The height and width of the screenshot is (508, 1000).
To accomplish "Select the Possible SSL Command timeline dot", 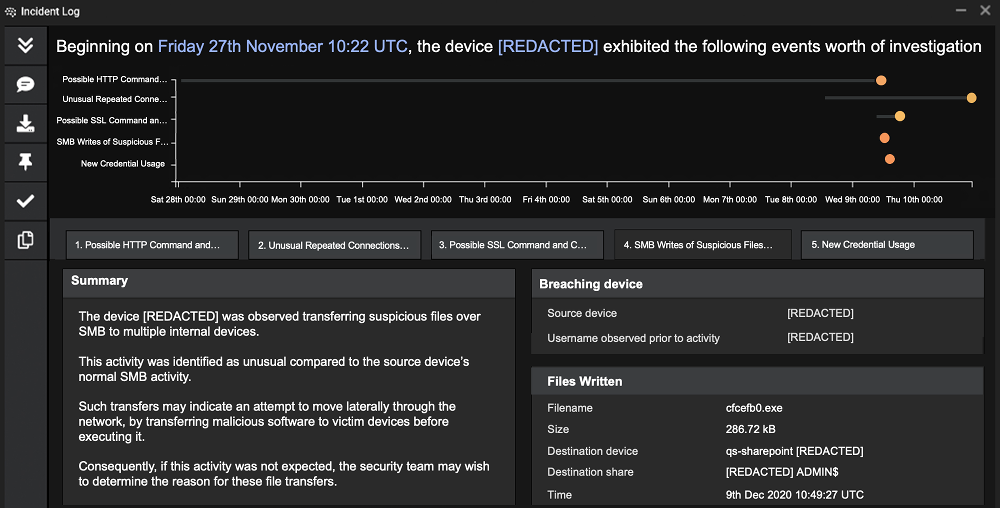I will pos(900,116).
